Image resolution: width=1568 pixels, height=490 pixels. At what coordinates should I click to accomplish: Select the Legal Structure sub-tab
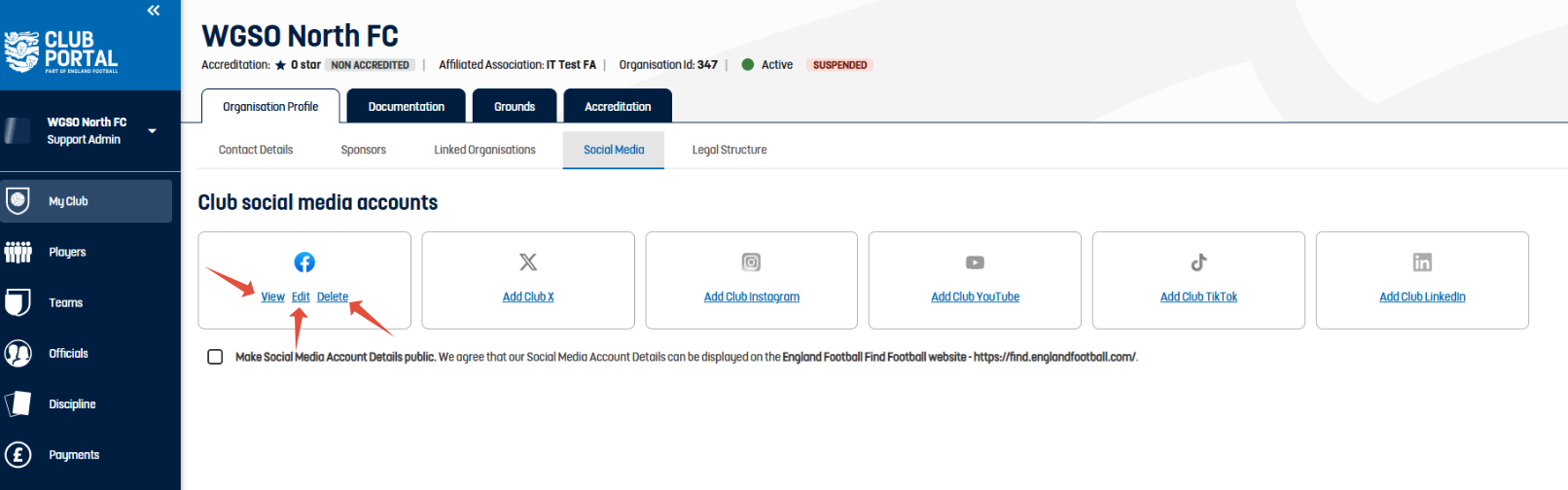coord(730,150)
